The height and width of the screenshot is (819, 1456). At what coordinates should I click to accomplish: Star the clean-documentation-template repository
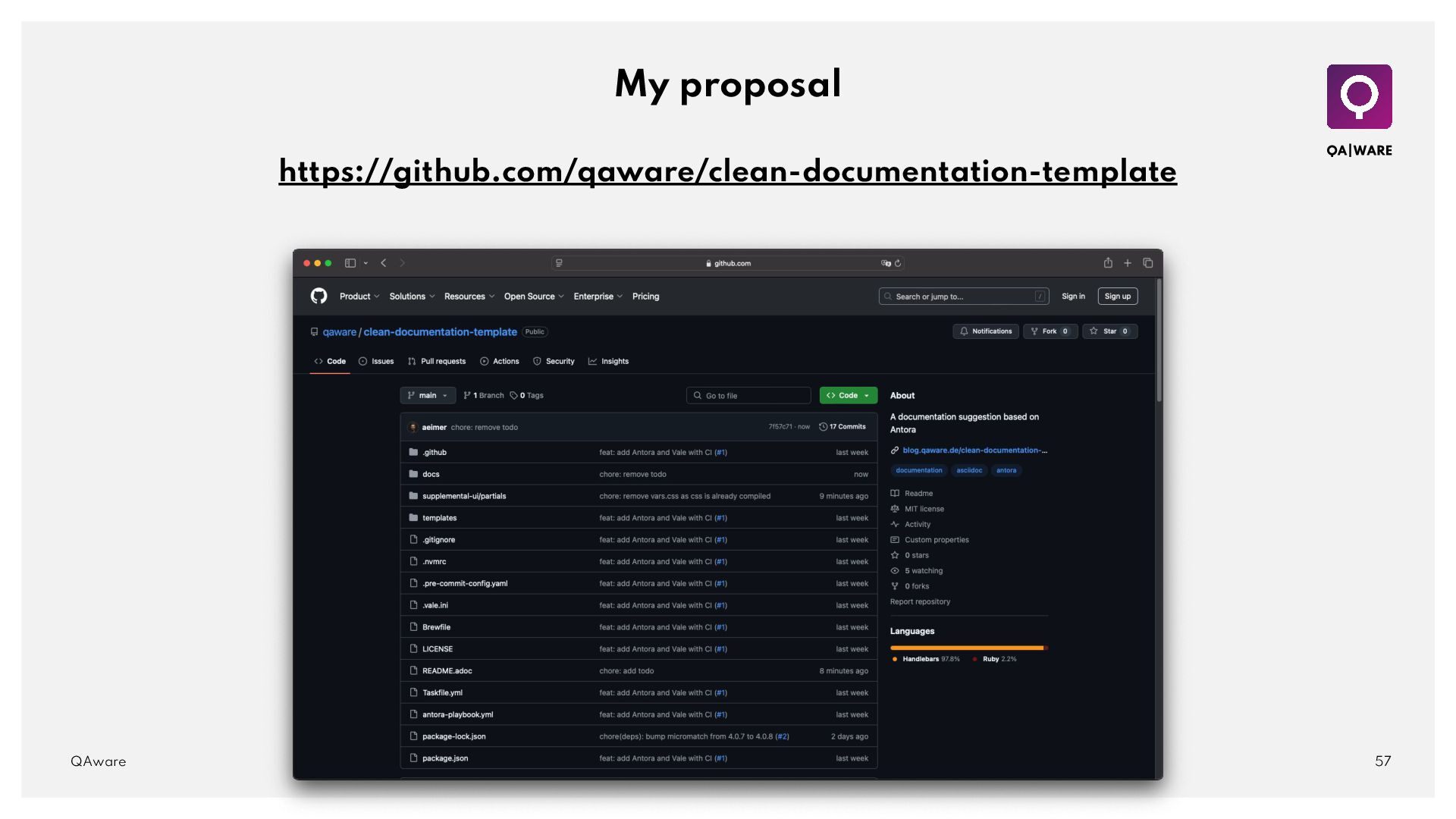(1109, 331)
